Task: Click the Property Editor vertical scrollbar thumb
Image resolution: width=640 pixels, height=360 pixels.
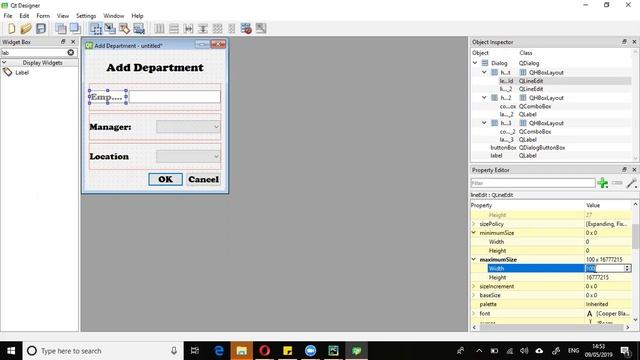Action: (636, 236)
